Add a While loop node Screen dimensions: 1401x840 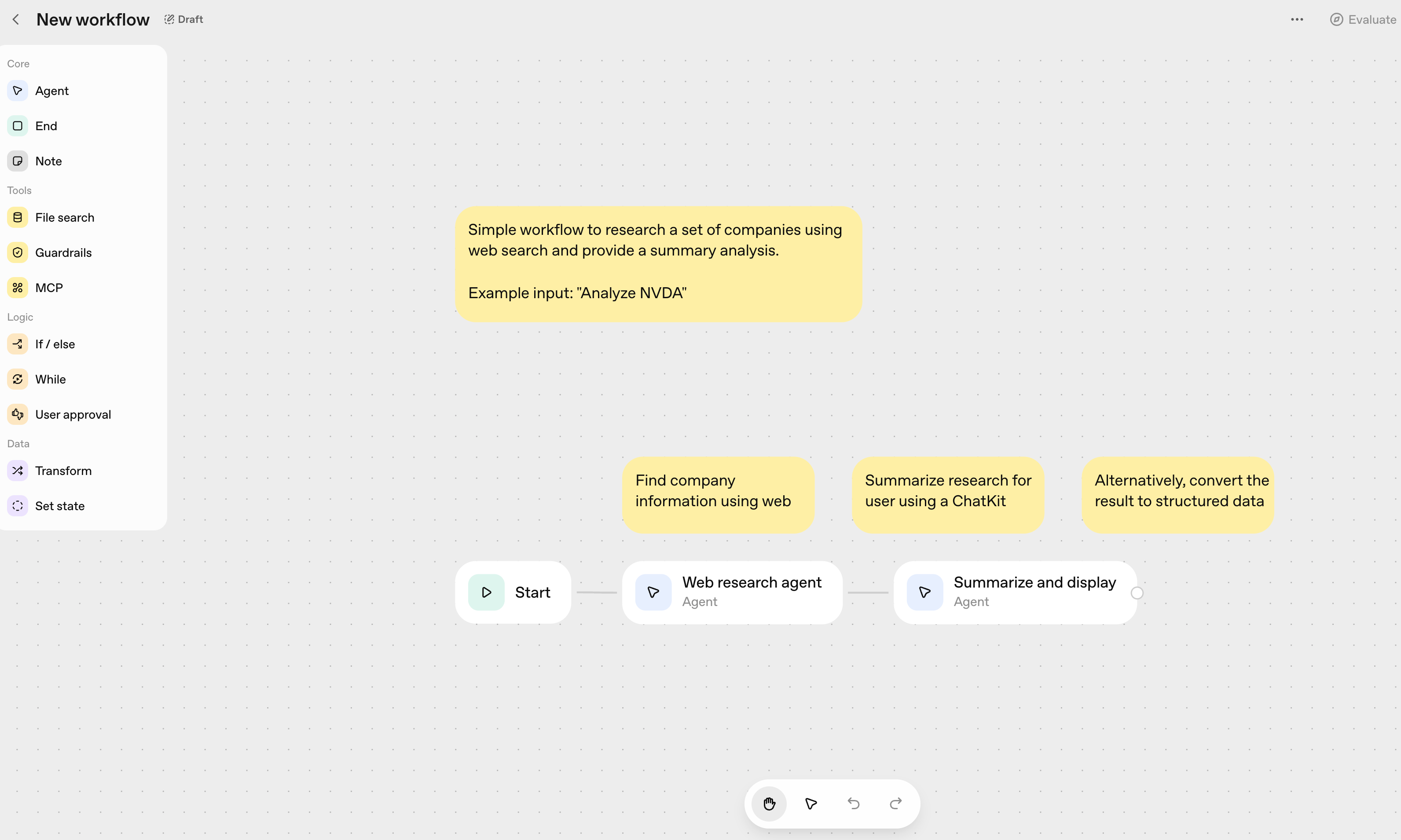(x=50, y=379)
